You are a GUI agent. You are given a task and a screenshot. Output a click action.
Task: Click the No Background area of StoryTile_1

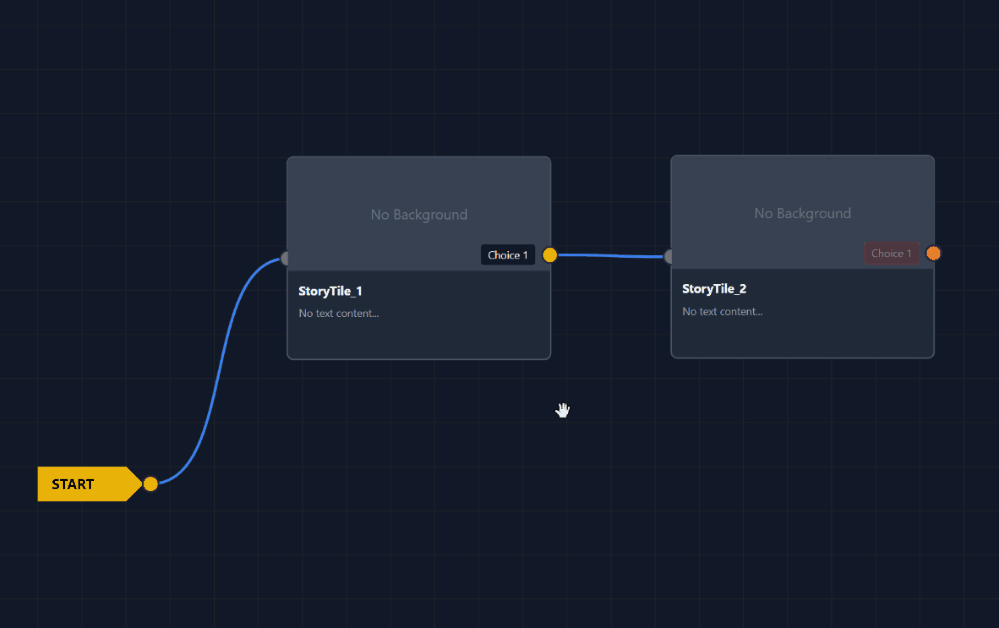(418, 214)
